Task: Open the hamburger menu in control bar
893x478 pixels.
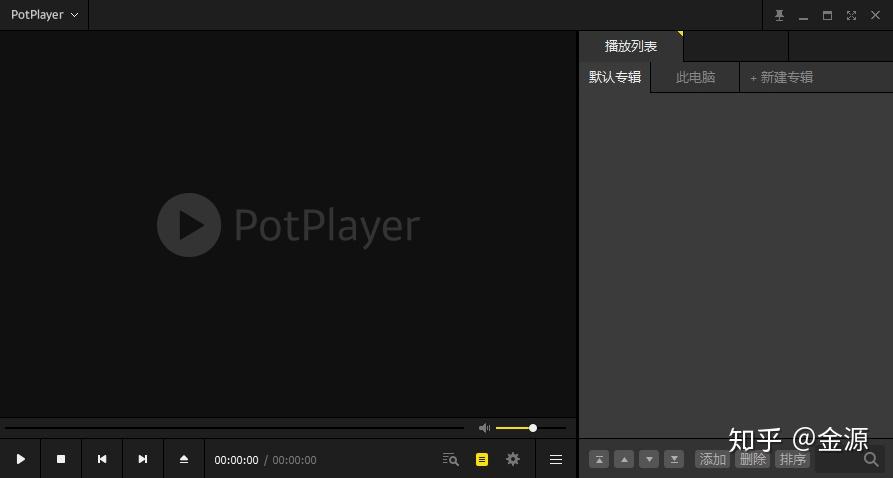Action: [556, 459]
